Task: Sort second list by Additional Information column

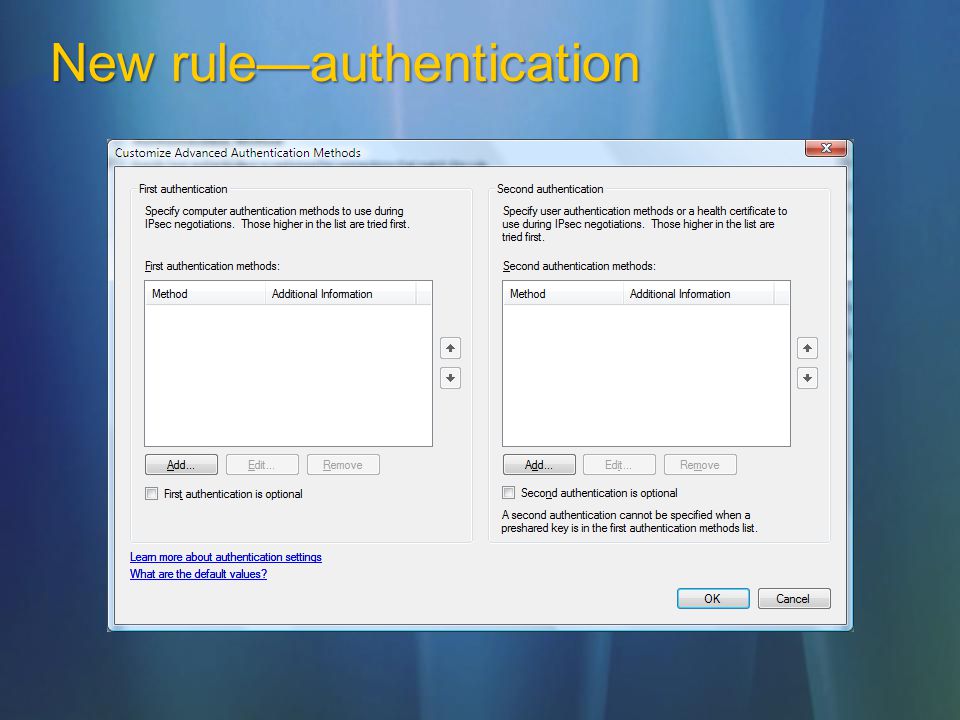Action: tap(699, 294)
